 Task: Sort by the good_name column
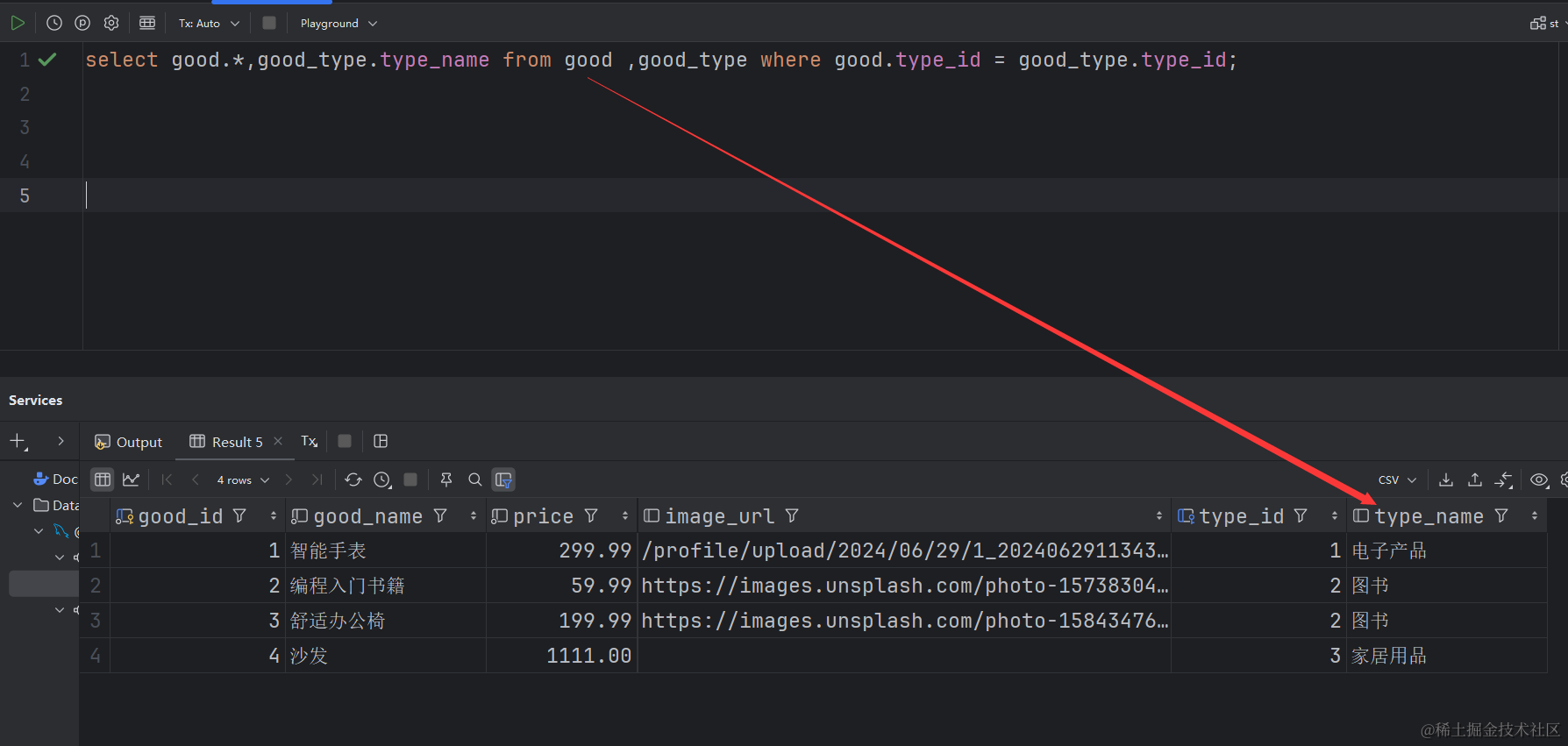tap(474, 516)
